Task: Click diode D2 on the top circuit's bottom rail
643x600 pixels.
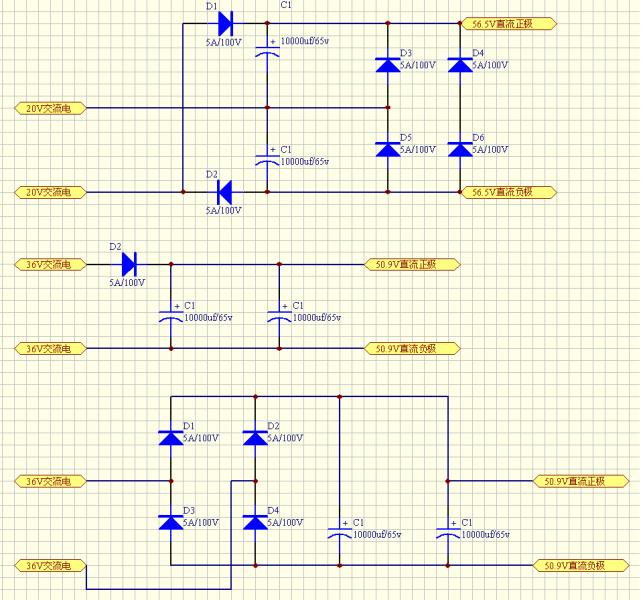Action: coord(224,190)
